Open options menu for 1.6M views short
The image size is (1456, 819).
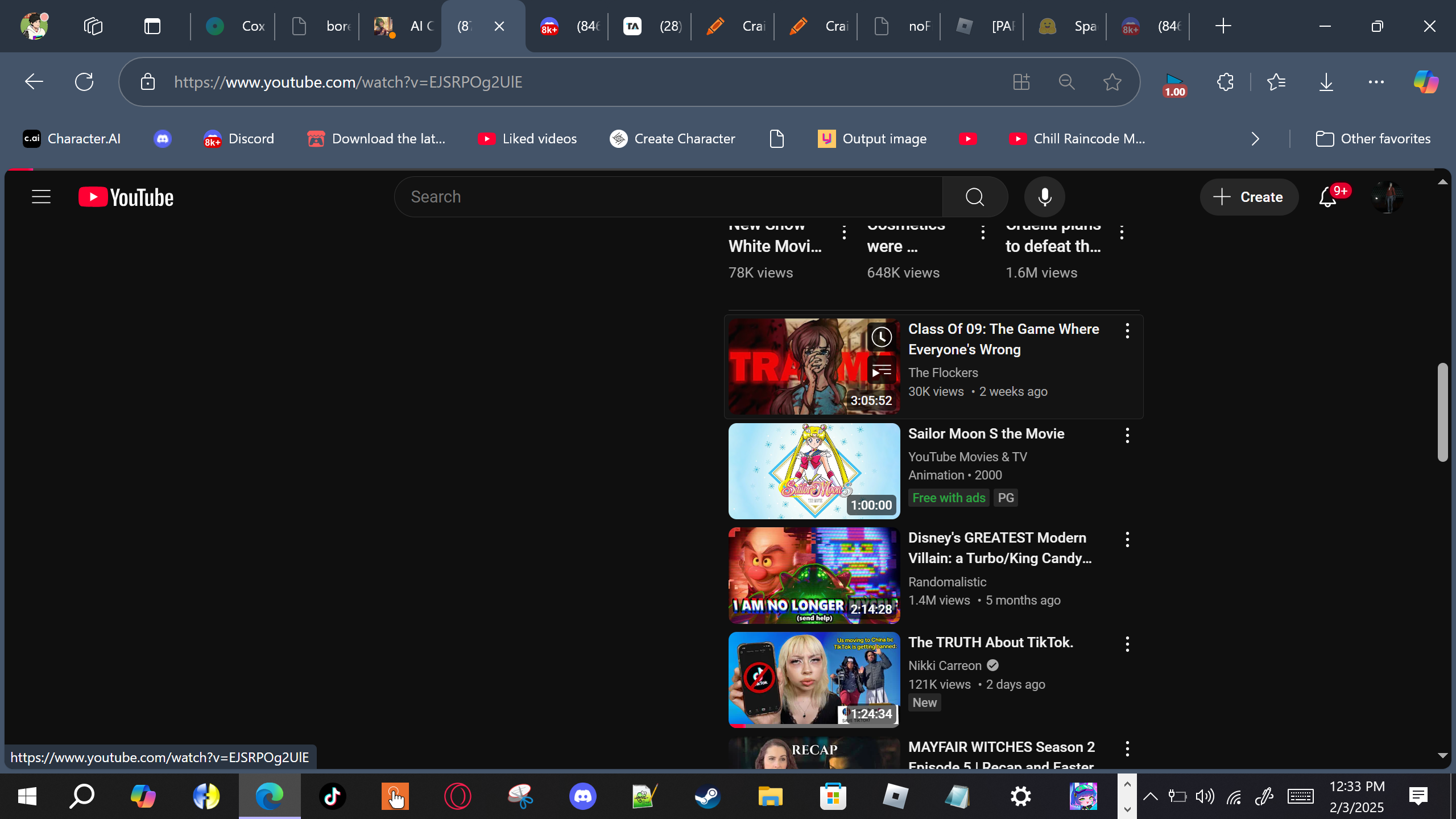[1122, 232]
